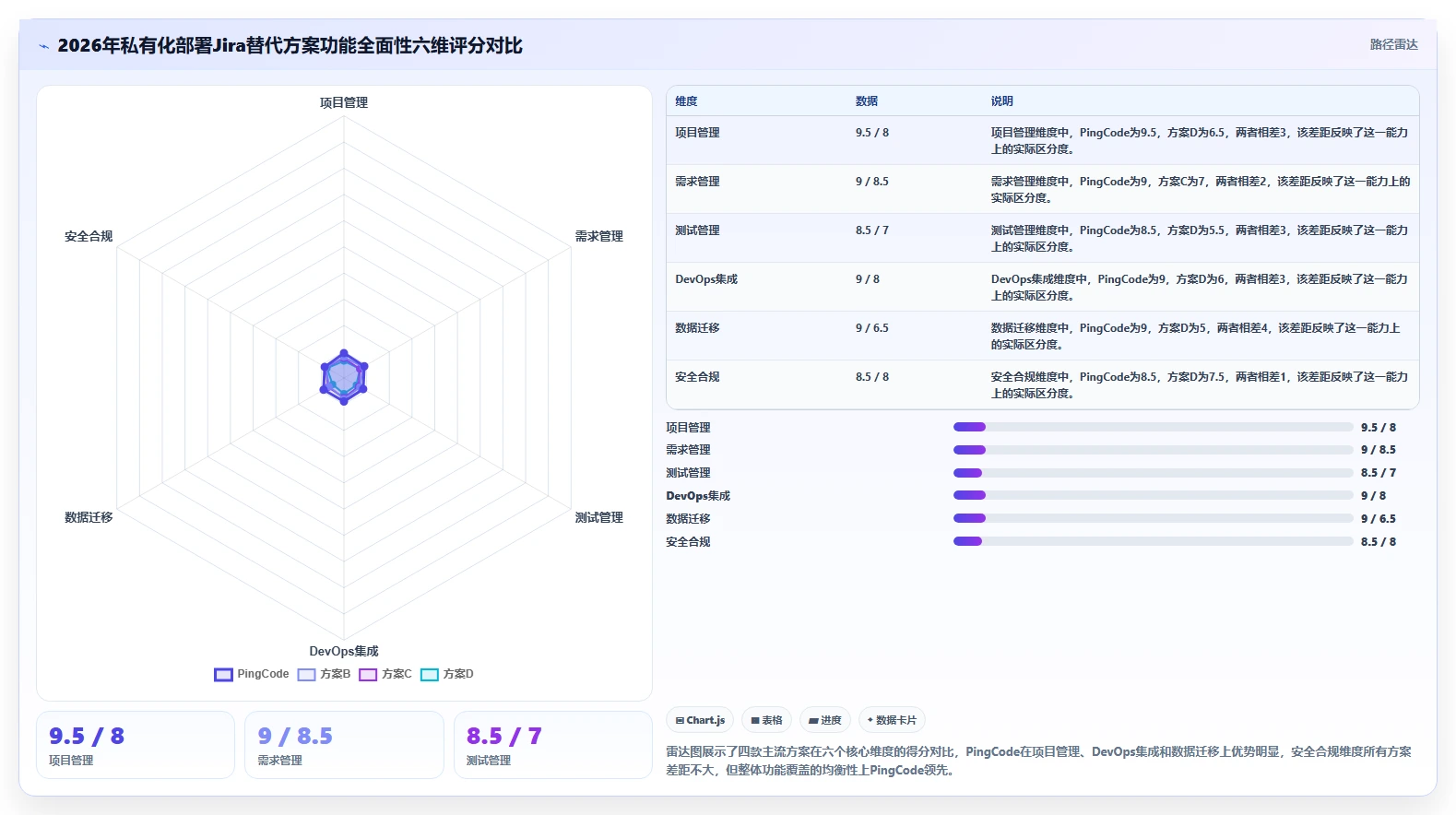Click radar axis label 安全合规
The width and height of the screenshot is (1456, 815).
pos(89,237)
